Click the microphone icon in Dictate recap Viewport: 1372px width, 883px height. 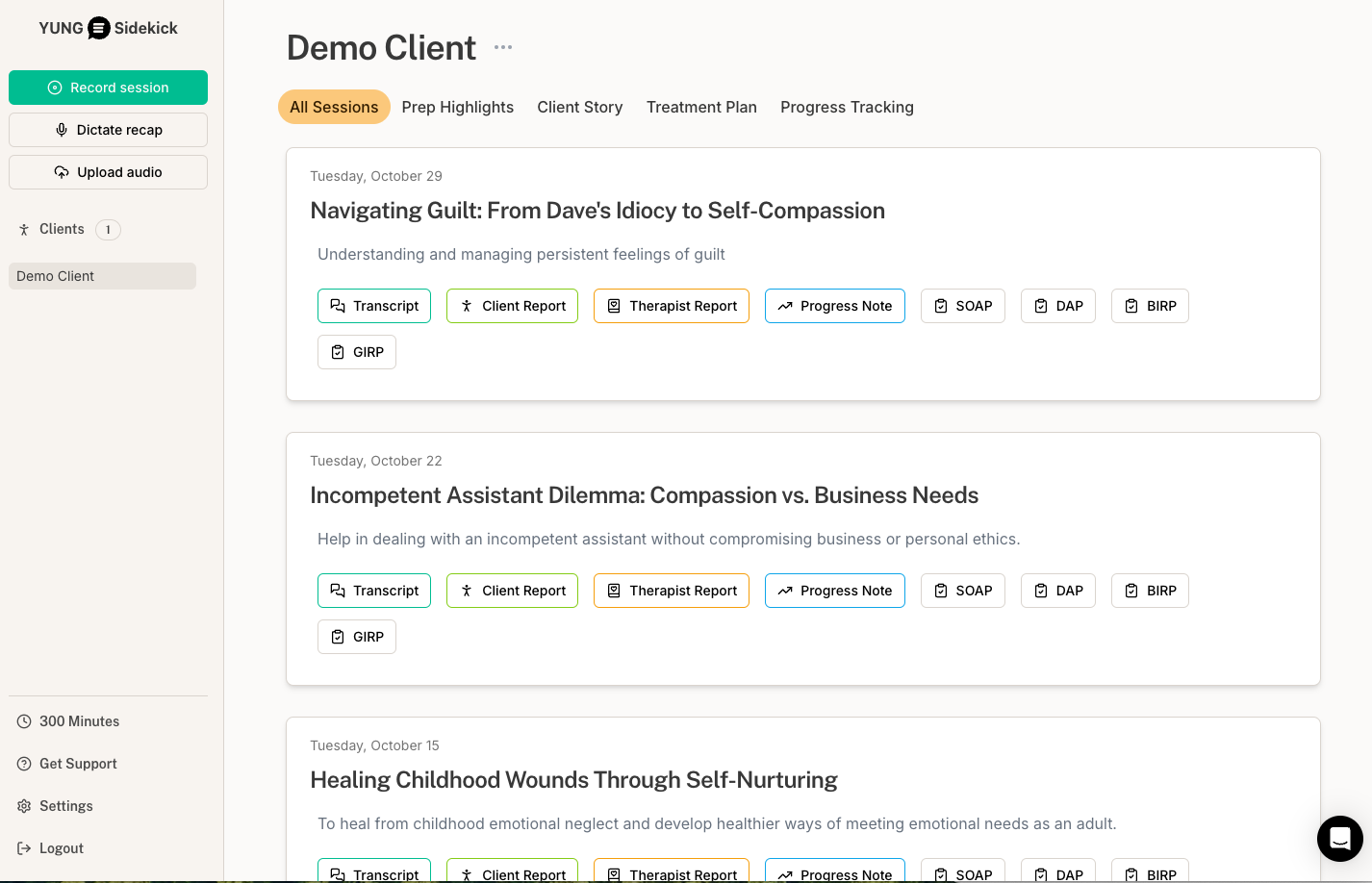click(x=62, y=130)
